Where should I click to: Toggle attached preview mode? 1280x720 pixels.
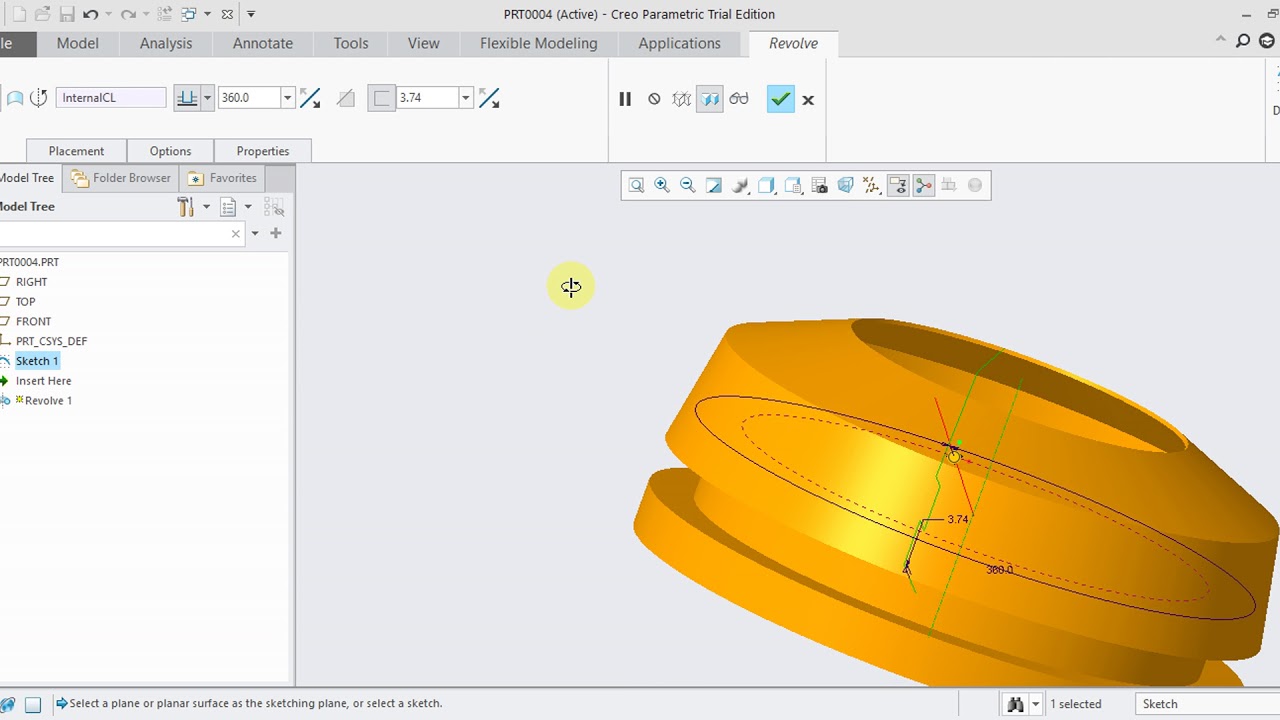coord(709,99)
